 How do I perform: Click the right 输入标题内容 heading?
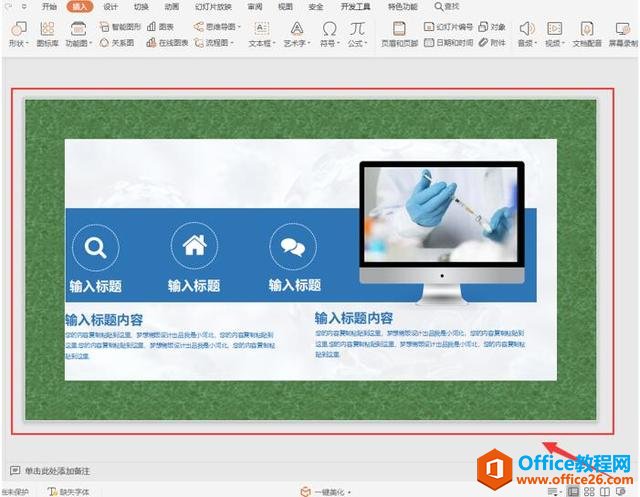click(353, 318)
